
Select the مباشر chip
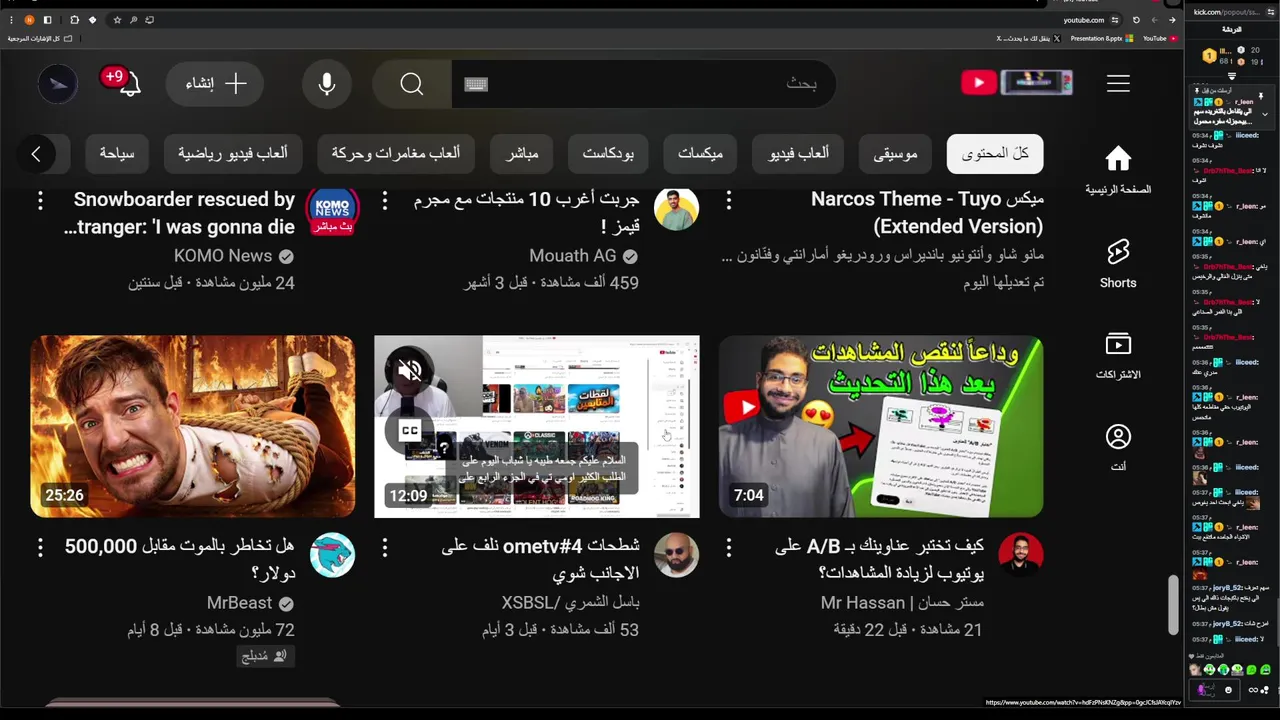coord(522,154)
